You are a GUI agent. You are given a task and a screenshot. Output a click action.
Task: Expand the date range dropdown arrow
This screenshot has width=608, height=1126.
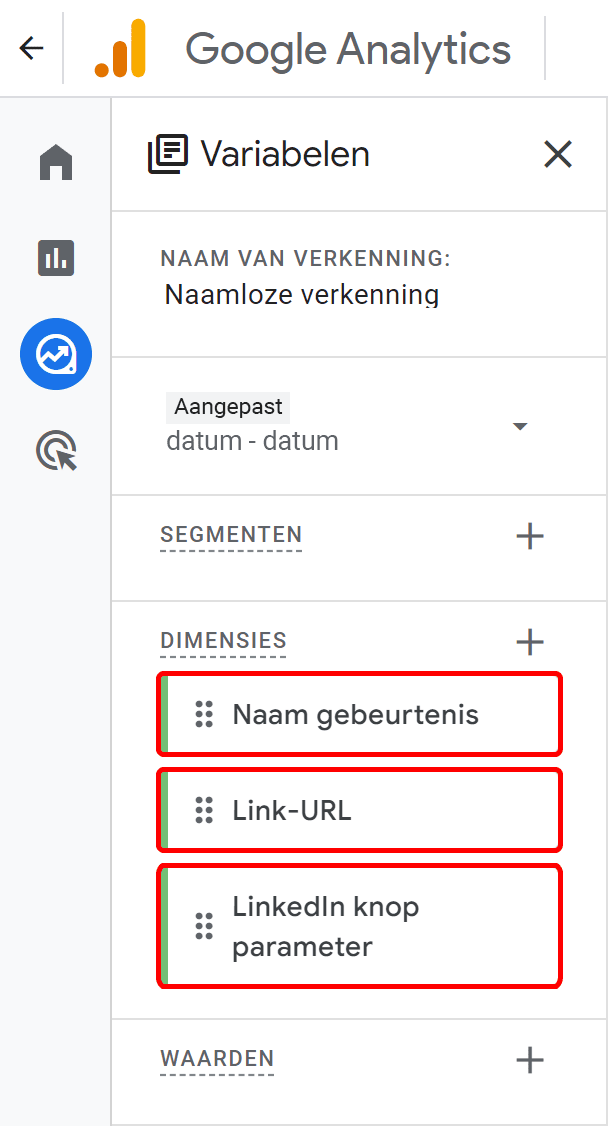(519, 427)
